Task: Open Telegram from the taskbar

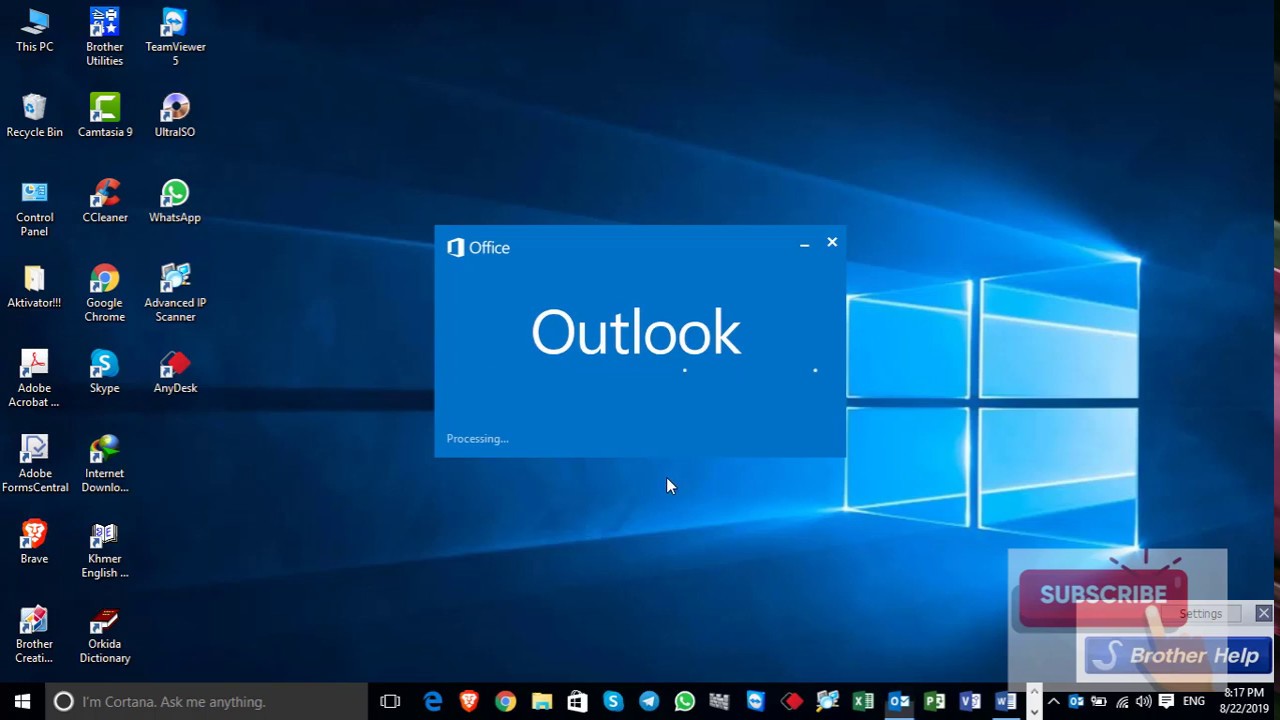Action: click(x=649, y=702)
